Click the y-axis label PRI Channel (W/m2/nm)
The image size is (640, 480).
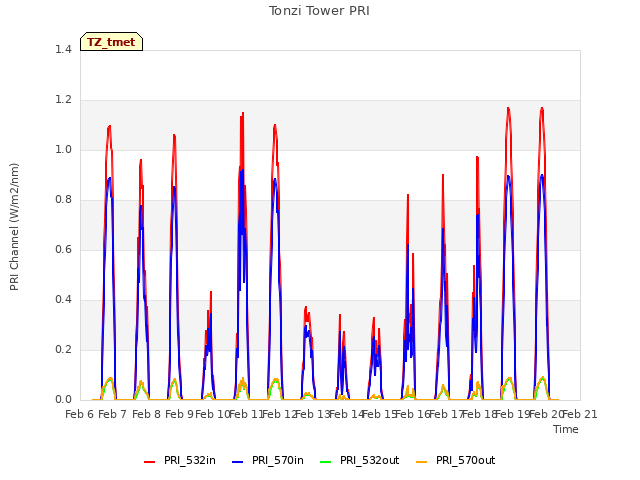(14, 227)
